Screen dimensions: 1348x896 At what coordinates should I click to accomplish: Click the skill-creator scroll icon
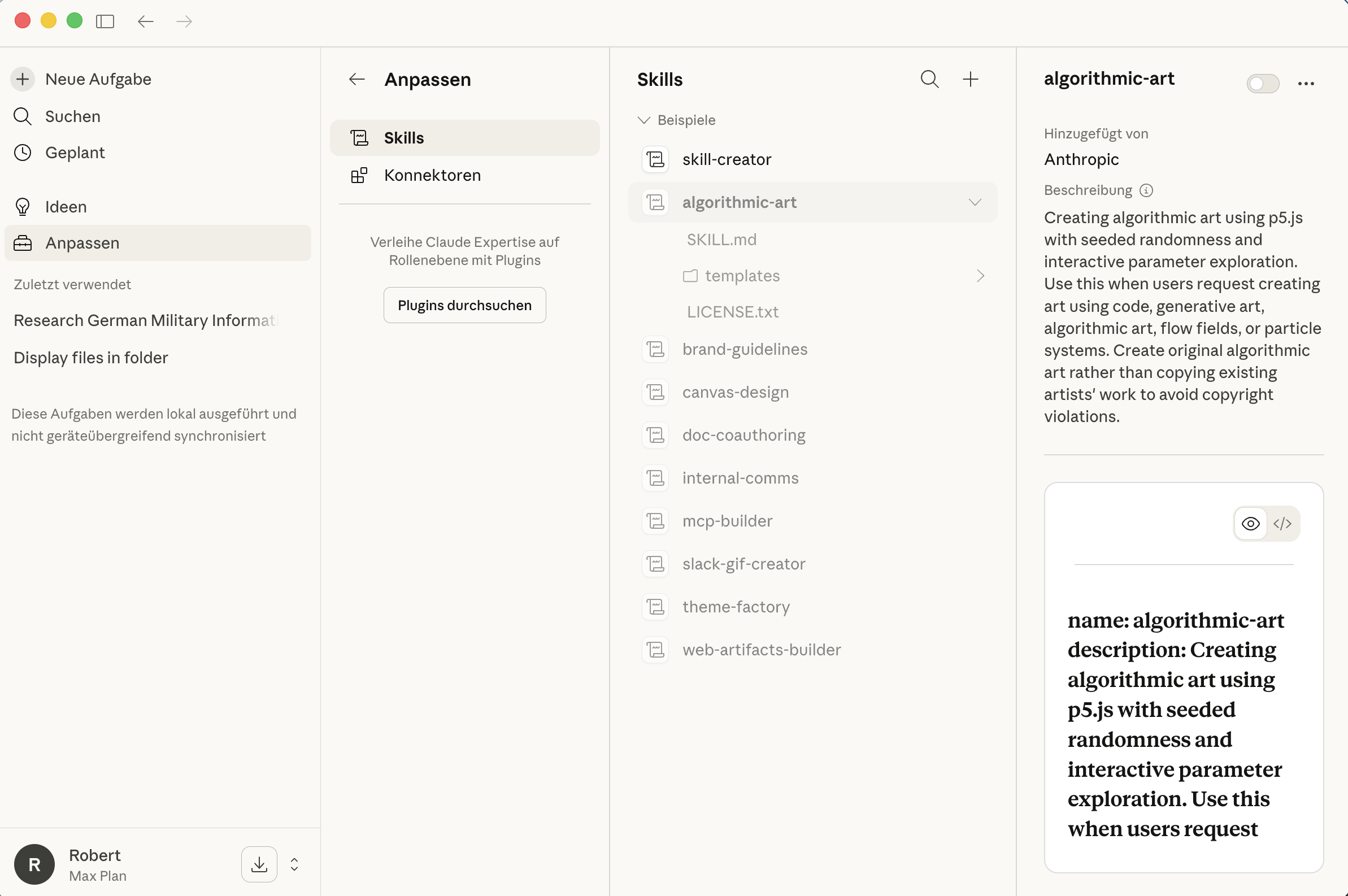655,159
